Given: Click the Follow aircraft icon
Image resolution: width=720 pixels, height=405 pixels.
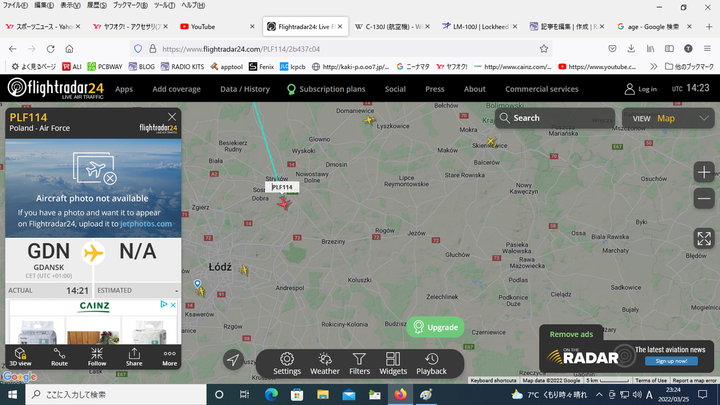Looking at the screenshot, I should click(x=97, y=356).
